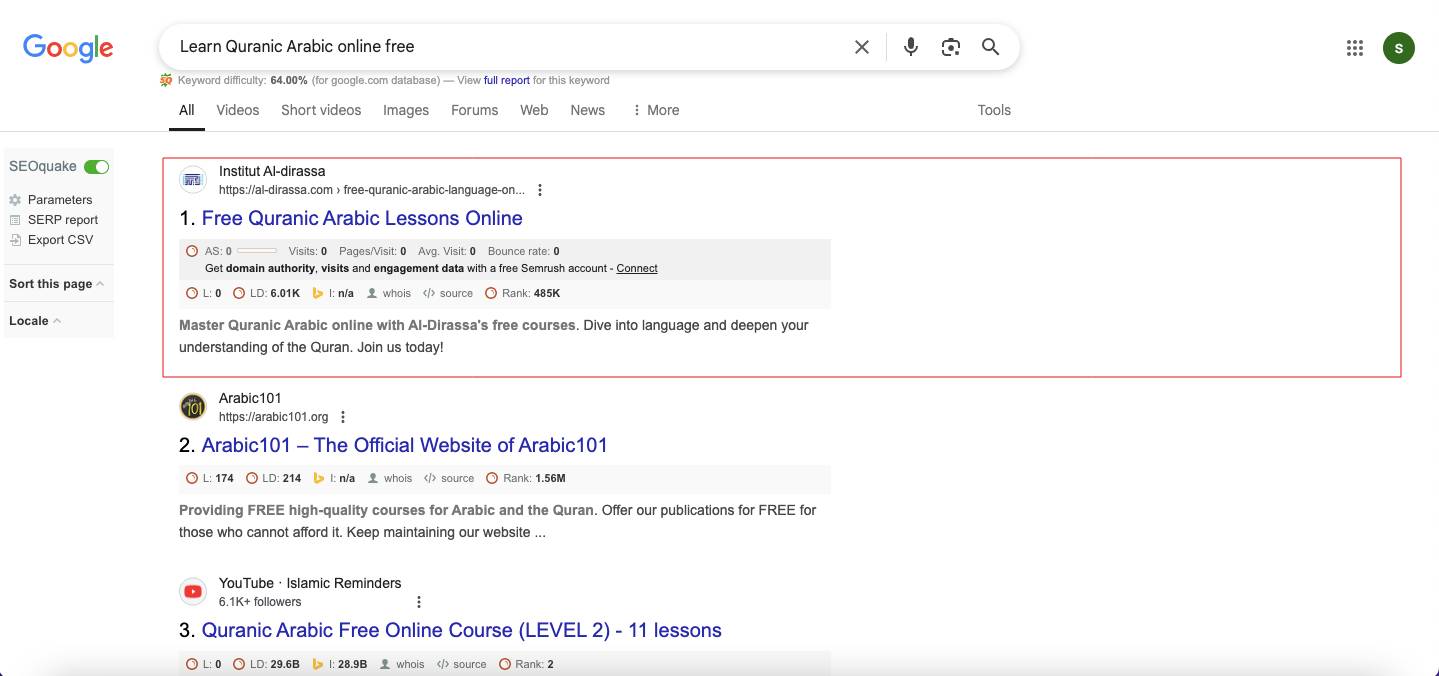Open the Google account avatar

pos(1398,47)
